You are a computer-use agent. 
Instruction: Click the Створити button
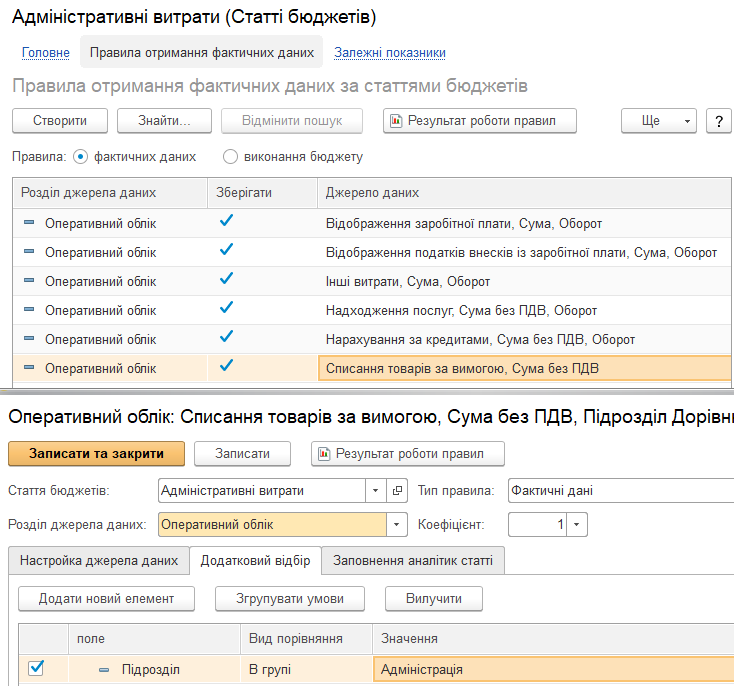pos(59,121)
